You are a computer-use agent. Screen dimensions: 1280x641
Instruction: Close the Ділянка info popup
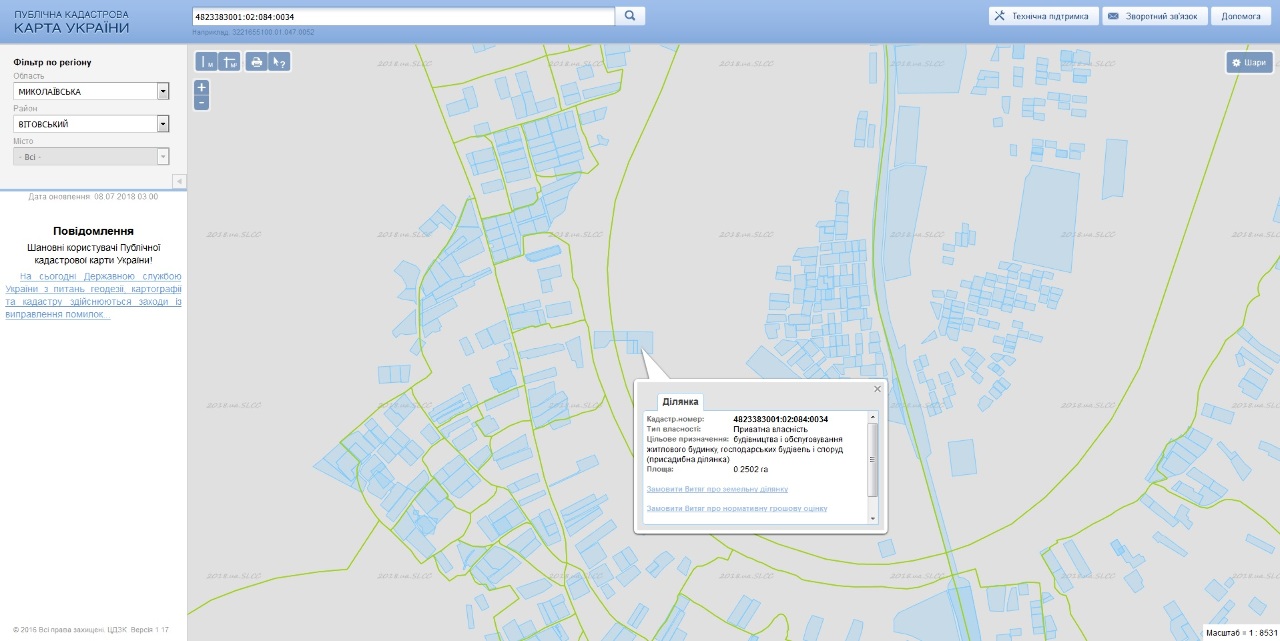pos(878,389)
